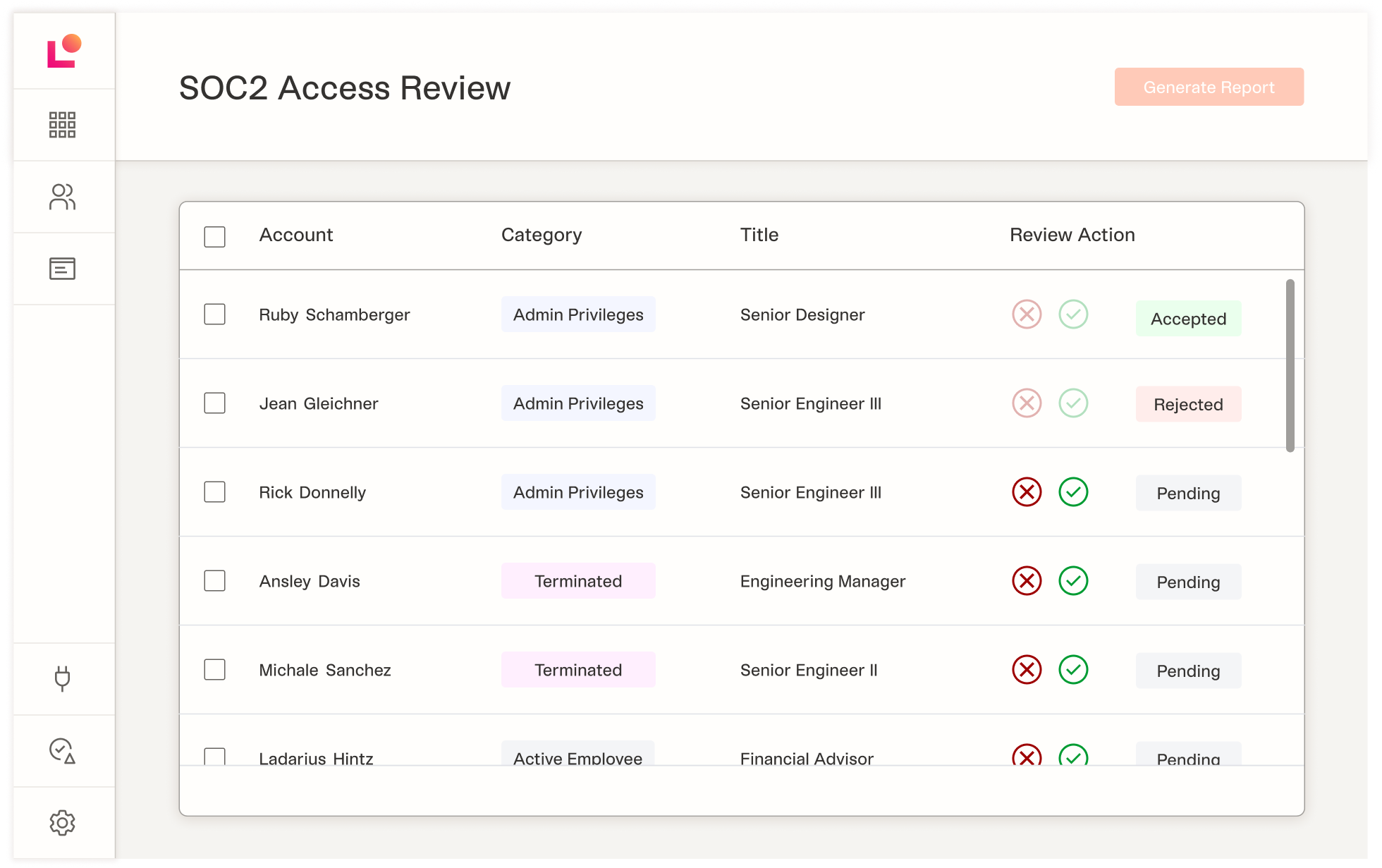This screenshot has width=1382, height=868.
Task: Reject Michale Sanchez's access
Action: 1027,669
